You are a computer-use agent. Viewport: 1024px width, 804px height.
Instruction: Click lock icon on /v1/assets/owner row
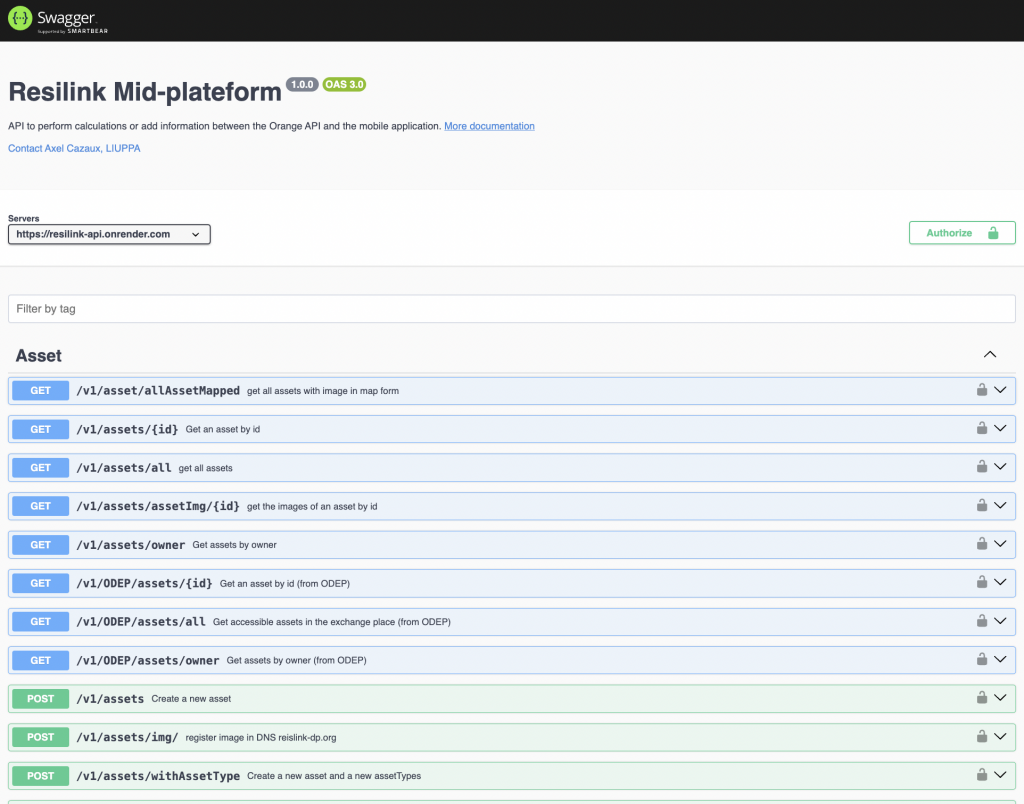[x=982, y=544]
